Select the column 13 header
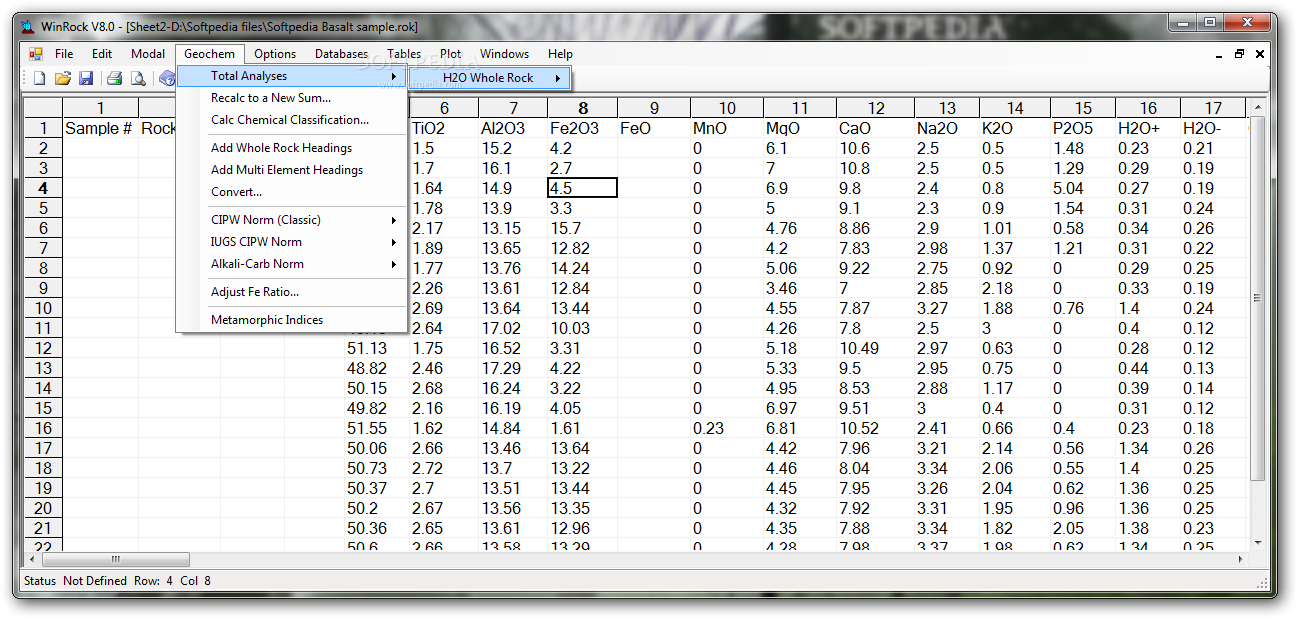The width and height of the screenshot is (1298, 619). pyautogui.click(x=947, y=108)
